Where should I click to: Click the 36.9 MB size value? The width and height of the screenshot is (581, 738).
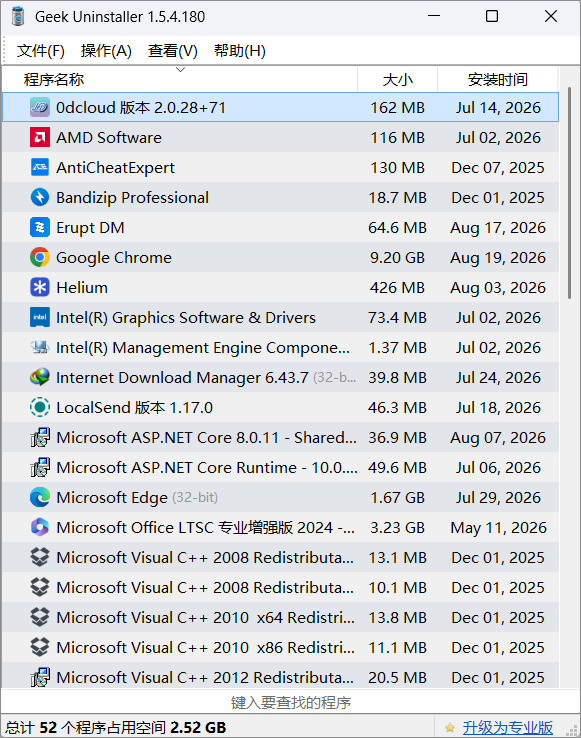pyautogui.click(x=397, y=438)
